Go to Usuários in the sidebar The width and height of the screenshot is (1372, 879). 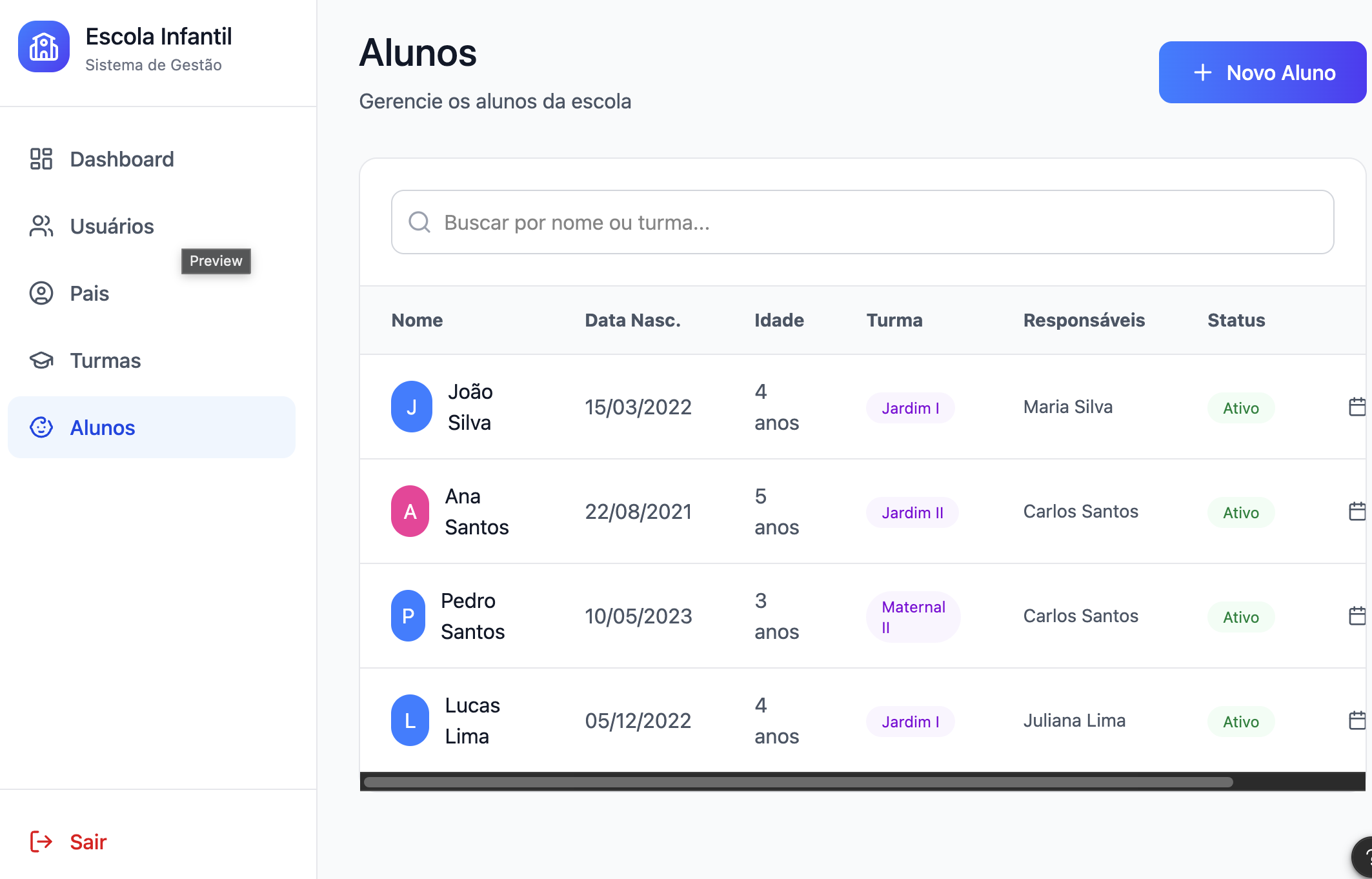click(x=152, y=226)
